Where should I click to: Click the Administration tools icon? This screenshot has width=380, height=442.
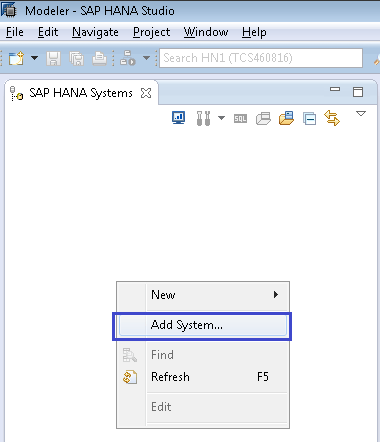coord(203,118)
